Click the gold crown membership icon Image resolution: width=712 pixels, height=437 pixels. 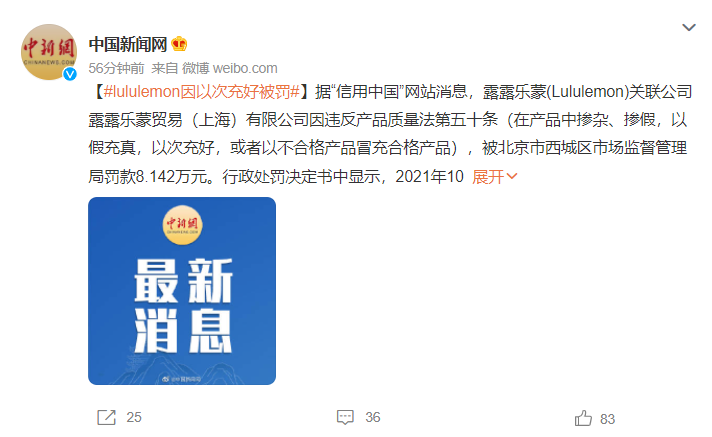(x=179, y=44)
